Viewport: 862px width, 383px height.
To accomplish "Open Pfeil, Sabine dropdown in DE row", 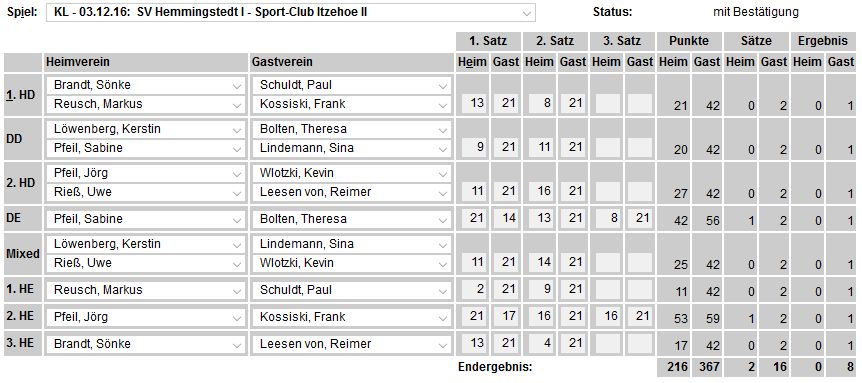I will 145,219.
